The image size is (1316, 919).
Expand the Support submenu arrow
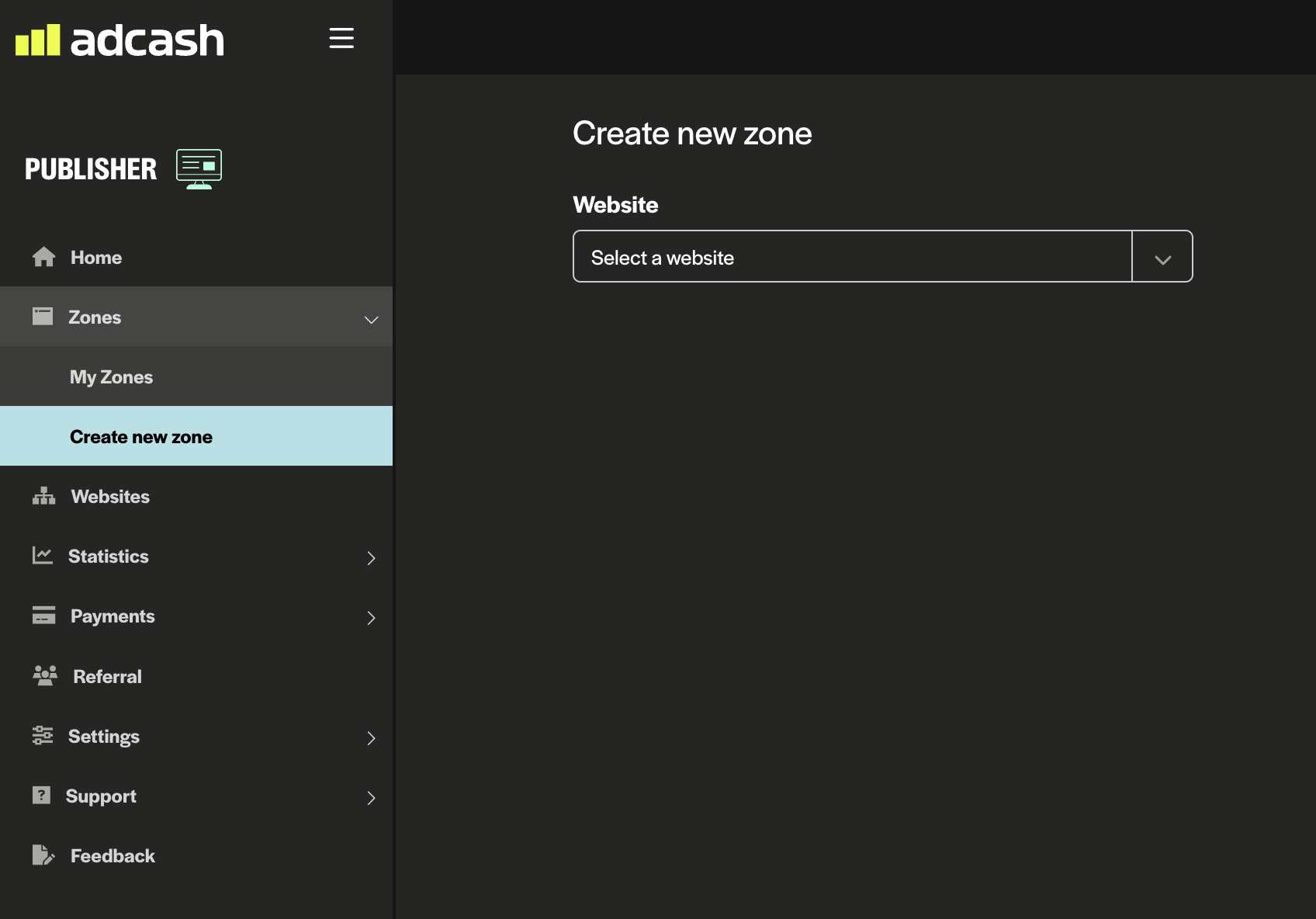coord(371,798)
